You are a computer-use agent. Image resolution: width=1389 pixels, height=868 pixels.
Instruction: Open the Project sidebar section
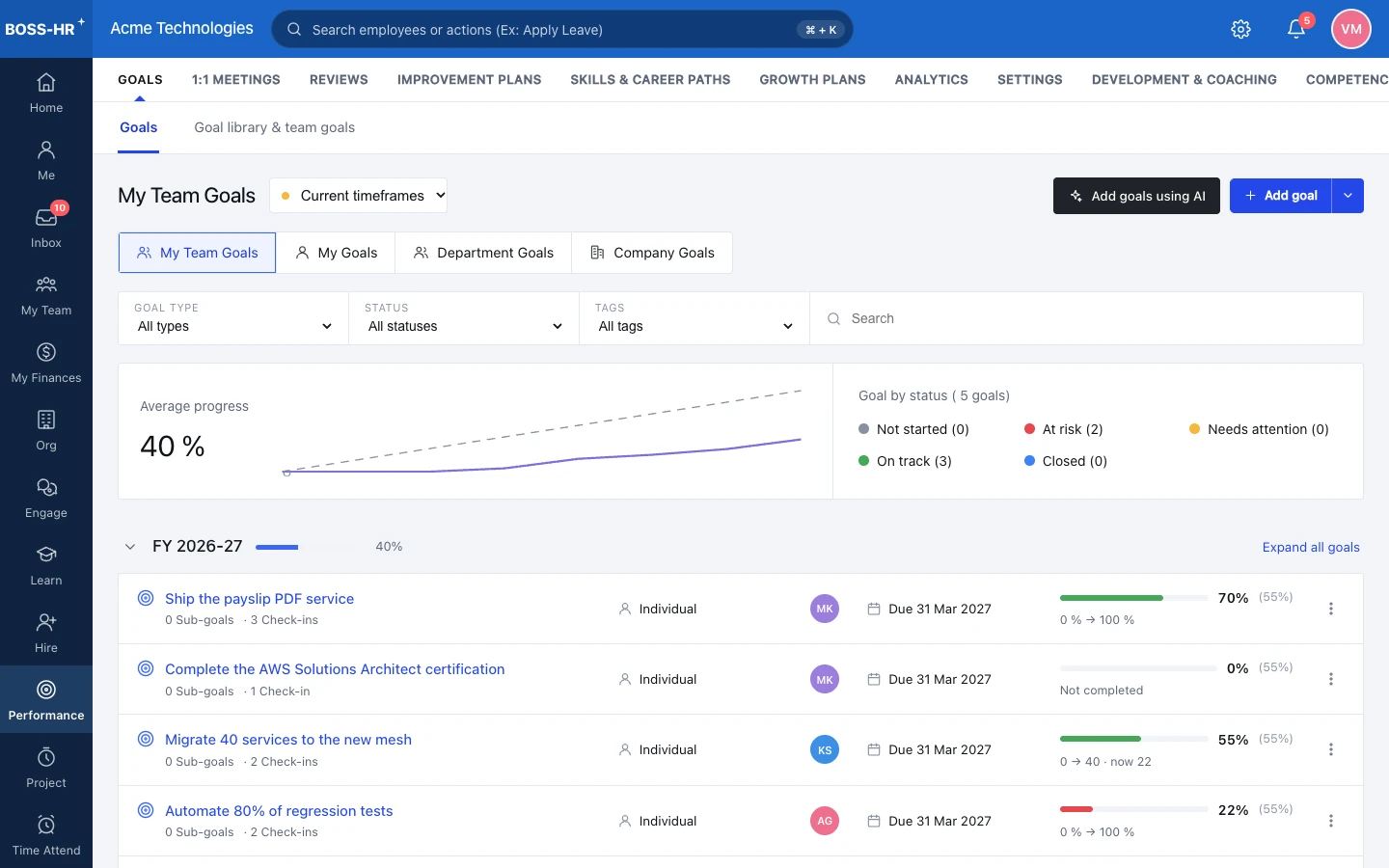pos(46,768)
